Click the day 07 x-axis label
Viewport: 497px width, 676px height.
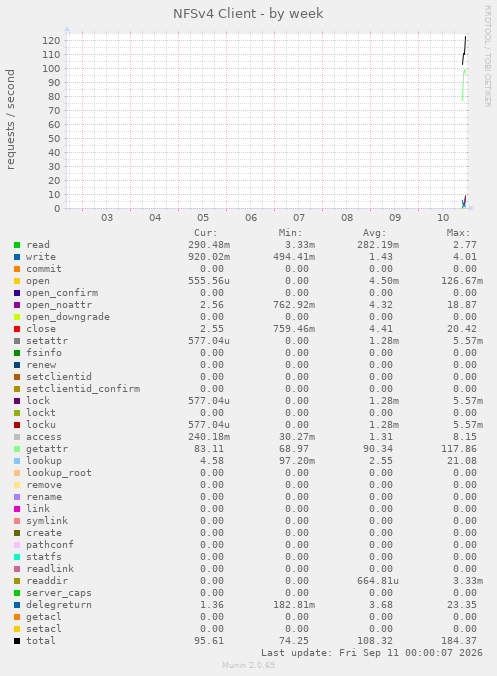coord(299,218)
